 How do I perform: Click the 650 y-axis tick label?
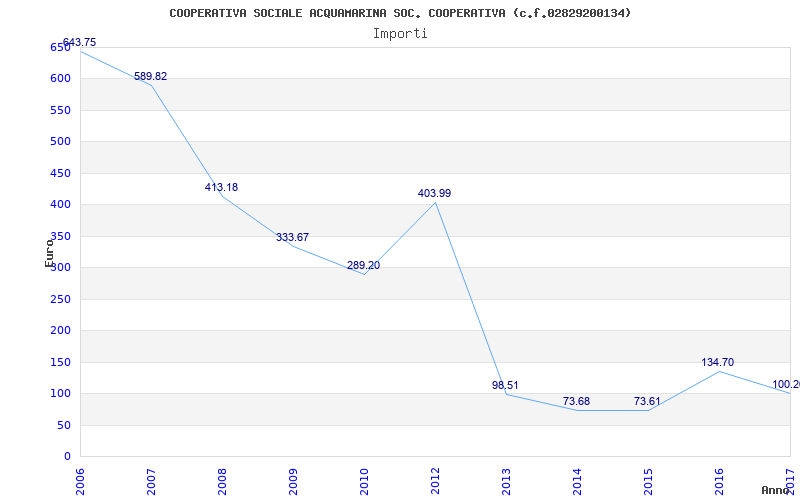pyautogui.click(x=60, y=47)
